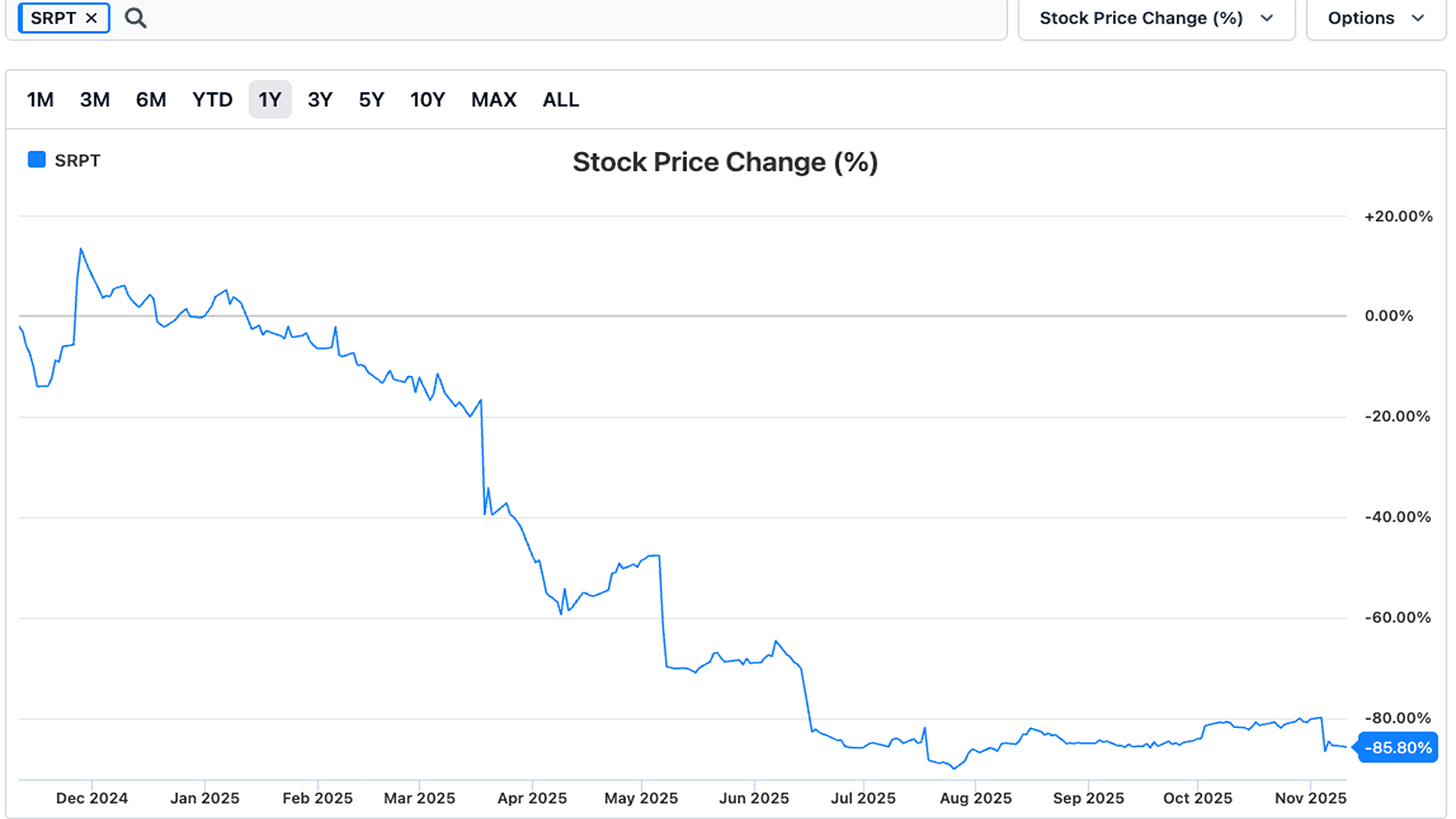Open the Options dropdown panel

click(x=1376, y=17)
